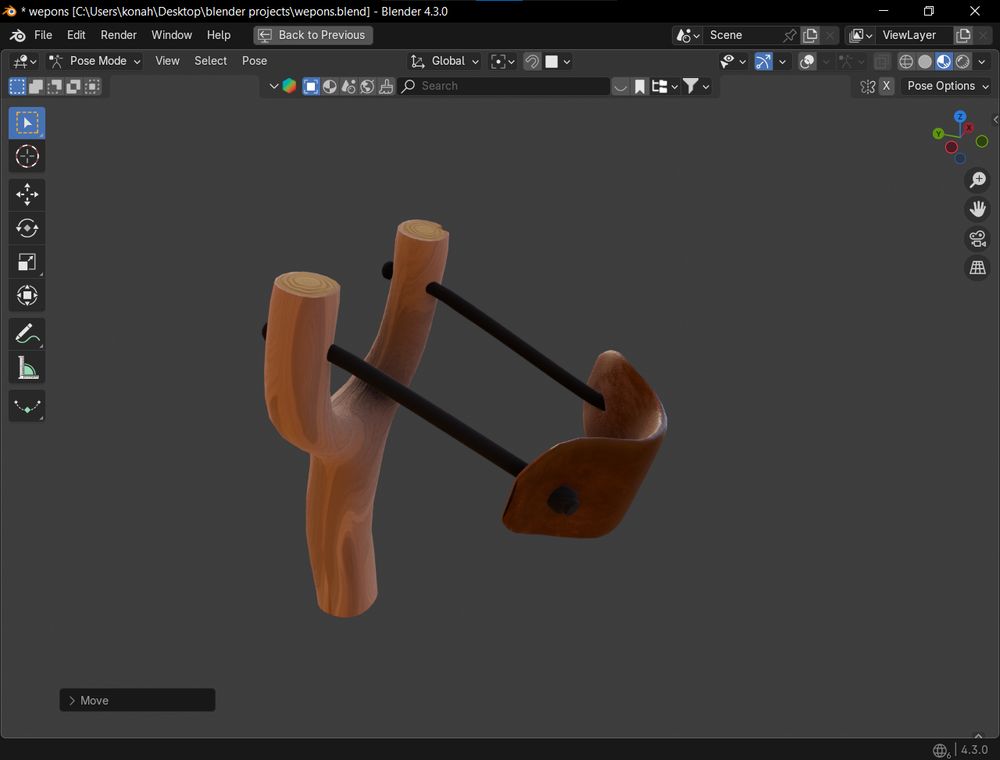
Task: Toggle camera view with camera icon
Action: click(x=977, y=238)
